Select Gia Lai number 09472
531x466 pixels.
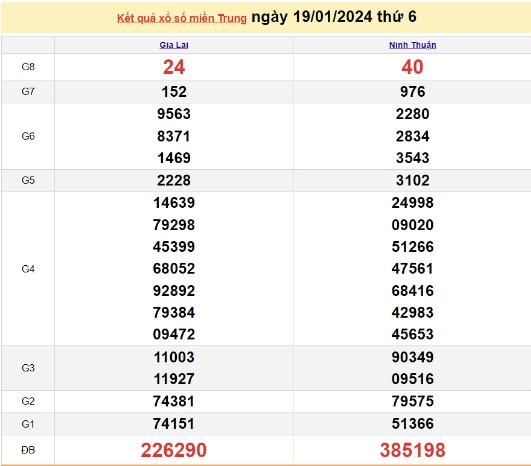[174, 334]
